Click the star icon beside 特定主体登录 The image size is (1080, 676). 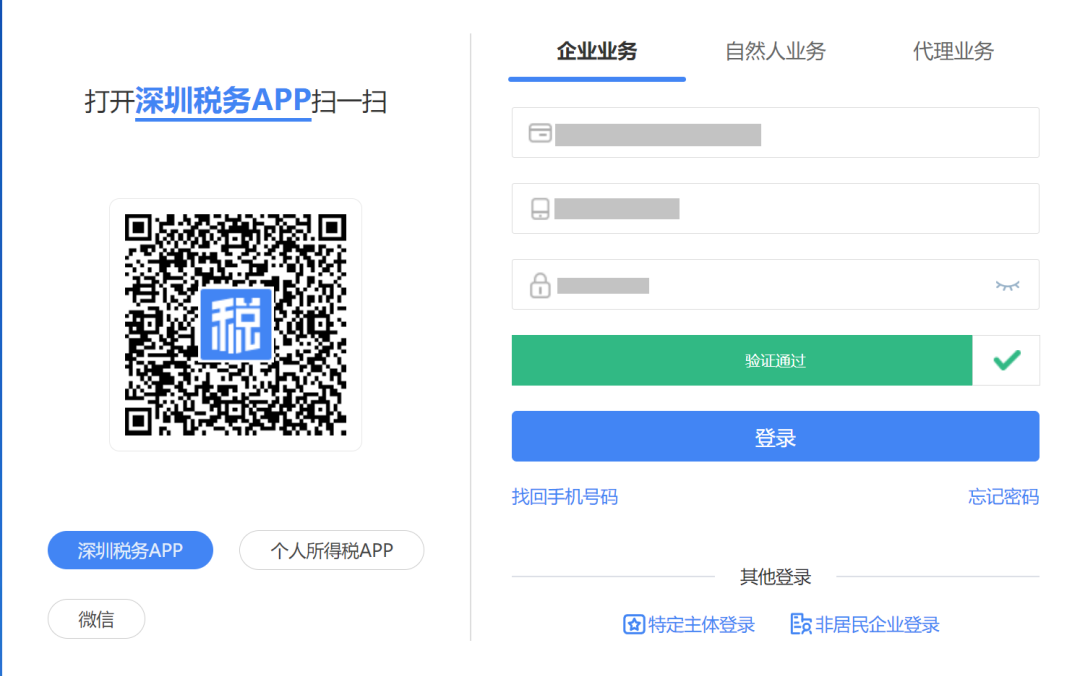pos(634,624)
